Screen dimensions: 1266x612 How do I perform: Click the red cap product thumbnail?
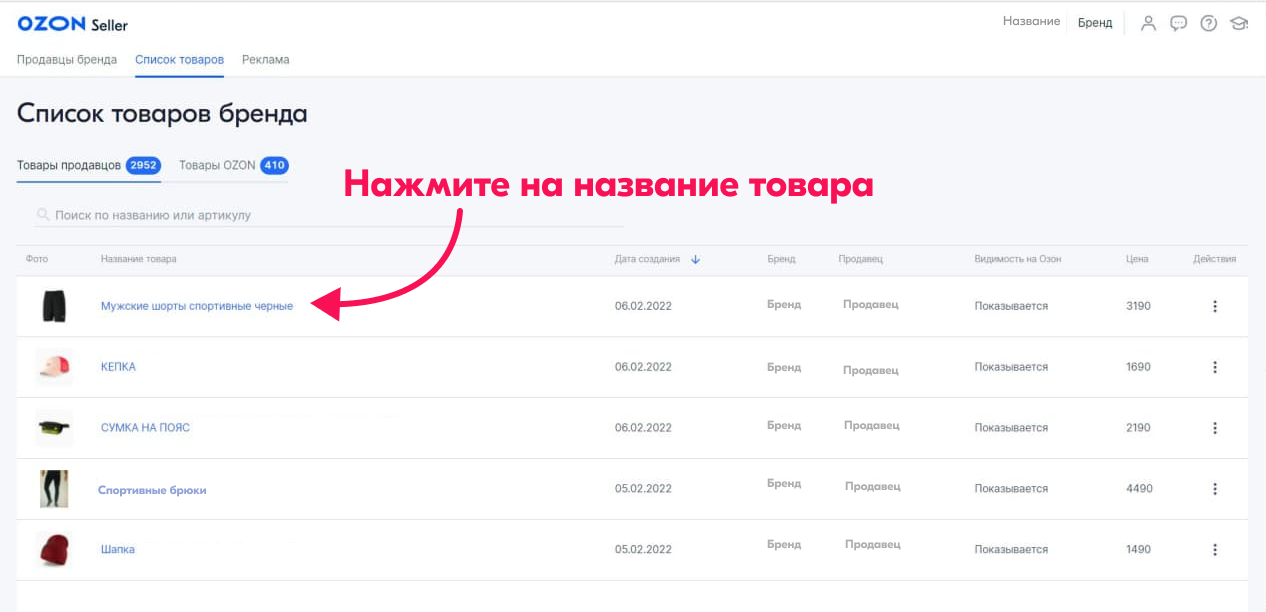pyautogui.click(x=53, y=367)
